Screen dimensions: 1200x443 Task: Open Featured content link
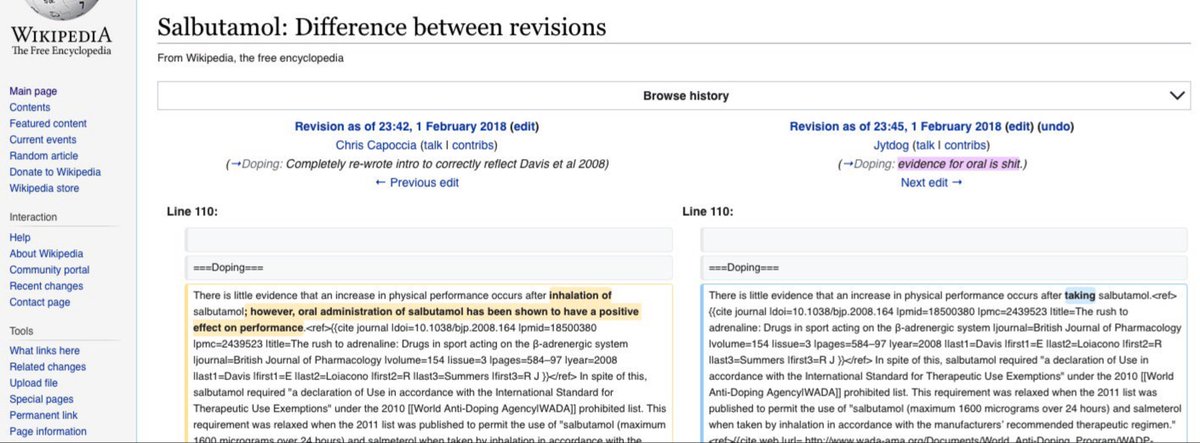48,123
